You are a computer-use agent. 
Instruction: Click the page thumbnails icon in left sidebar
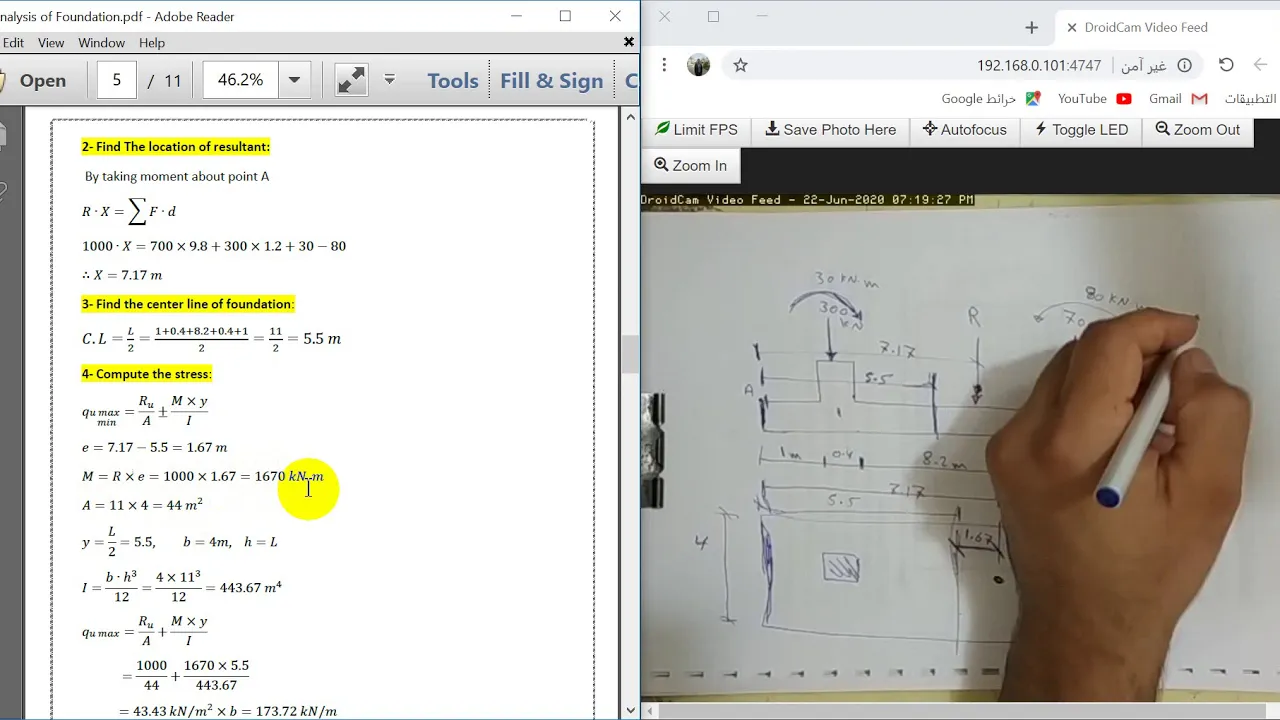[2, 136]
